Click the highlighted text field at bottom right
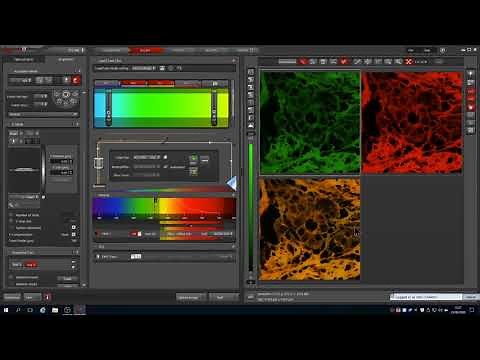The width and height of the screenshot is (480, 360). (x=426, y=297)
